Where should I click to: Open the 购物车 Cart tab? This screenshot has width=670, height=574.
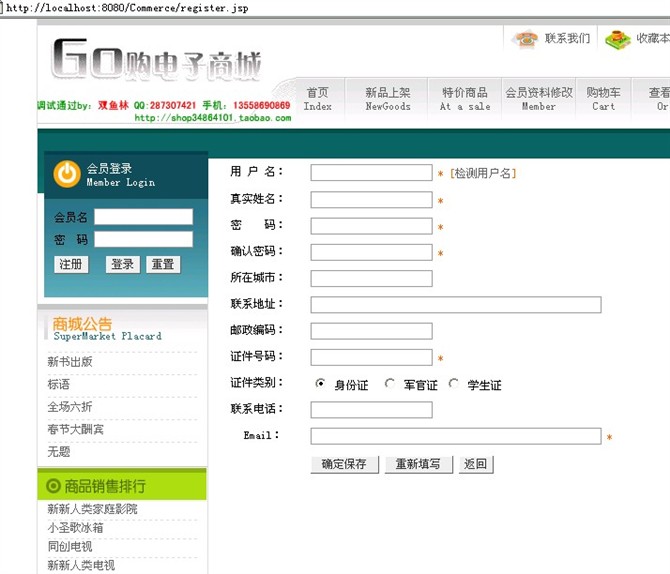tap(603, 99)
